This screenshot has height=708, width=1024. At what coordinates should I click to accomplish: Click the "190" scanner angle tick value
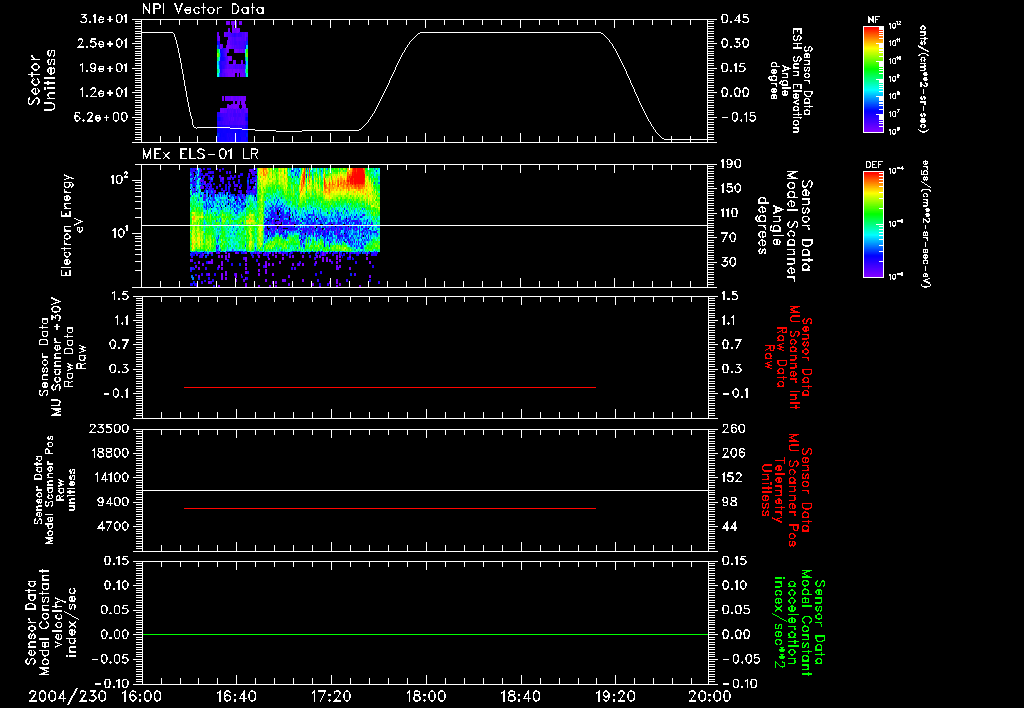click(x=731, y=163)
